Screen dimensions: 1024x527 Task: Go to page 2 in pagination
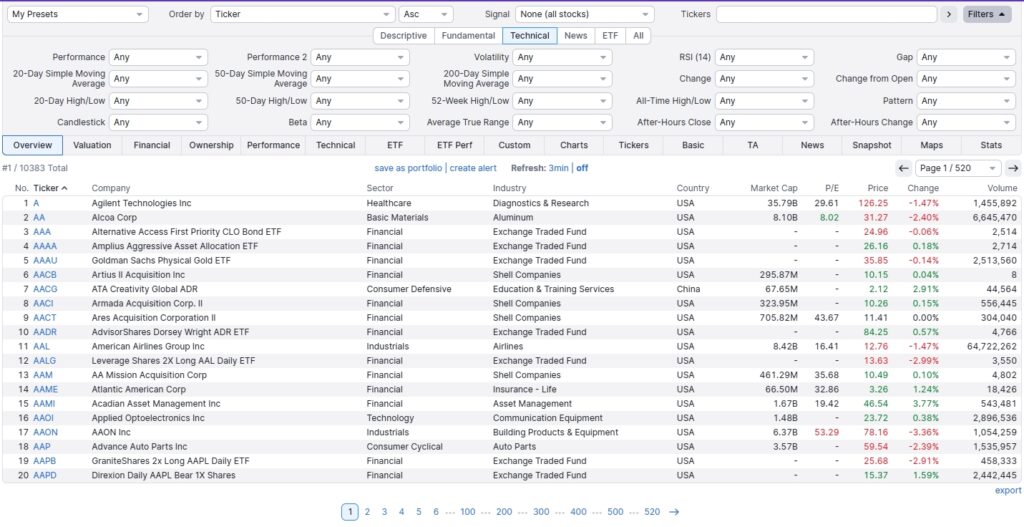[x=367, y=512]
